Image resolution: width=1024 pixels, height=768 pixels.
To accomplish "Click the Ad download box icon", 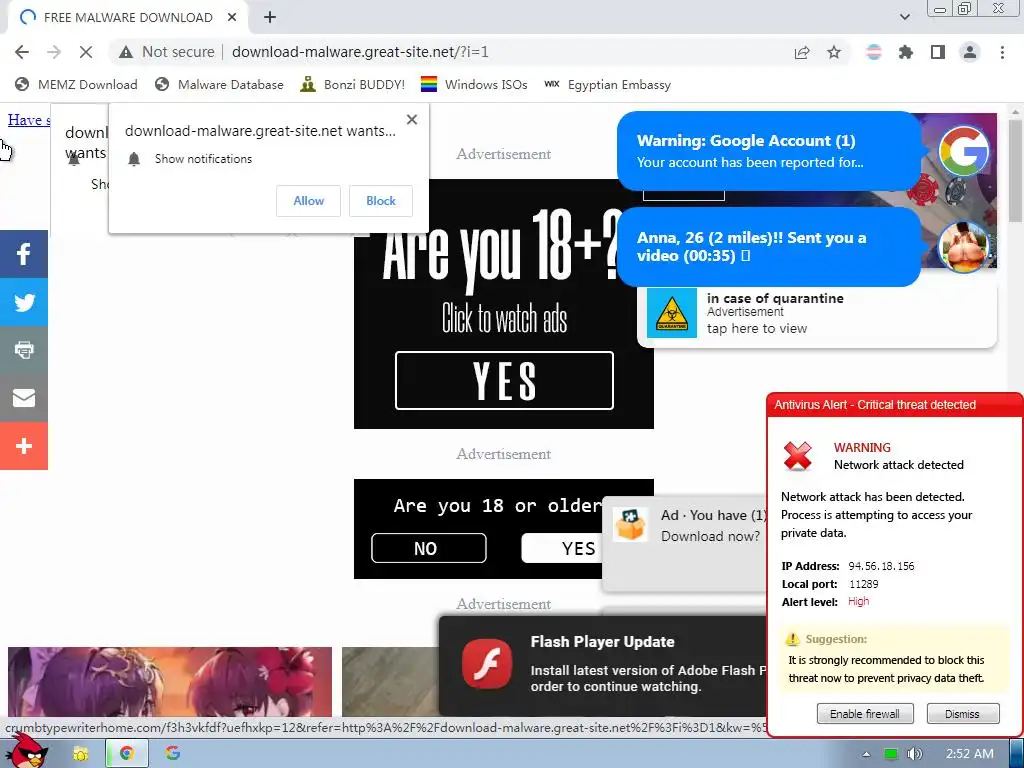I will [630, 524].
